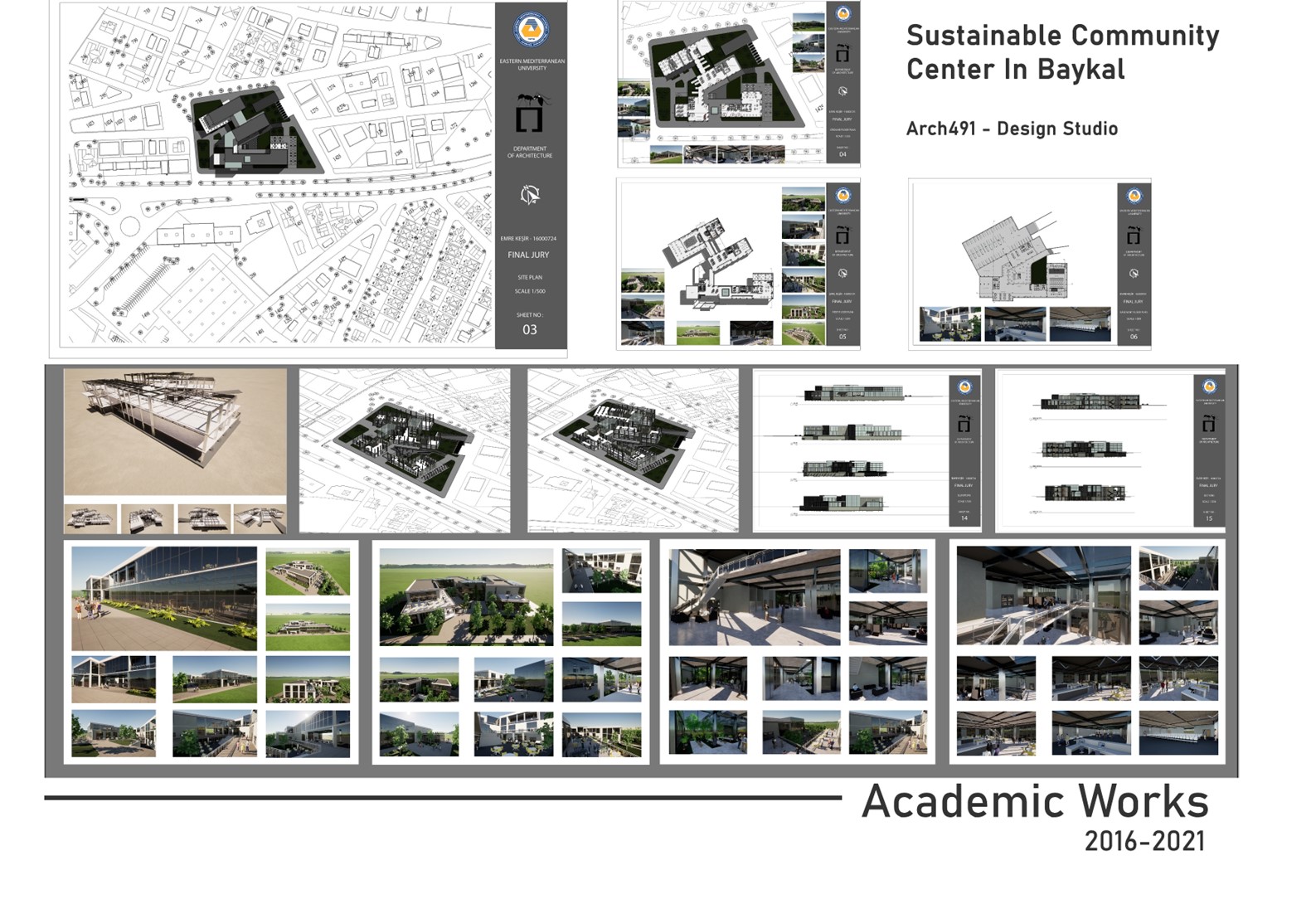
Task: Click the university logo on sheet 03
Action: (x=530, y=32)
